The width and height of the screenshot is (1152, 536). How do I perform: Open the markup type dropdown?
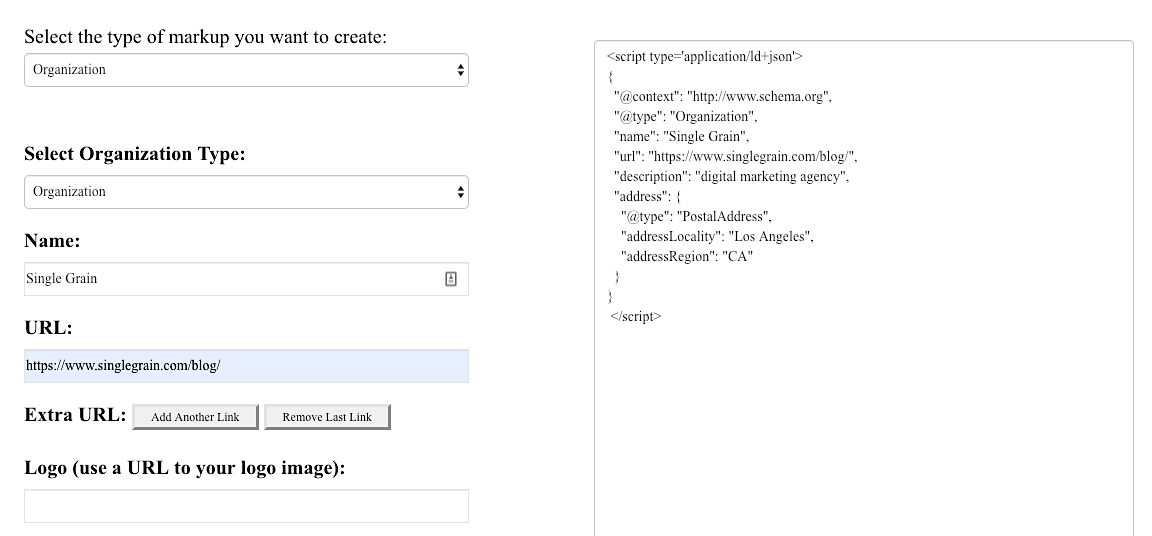(246, 70)
